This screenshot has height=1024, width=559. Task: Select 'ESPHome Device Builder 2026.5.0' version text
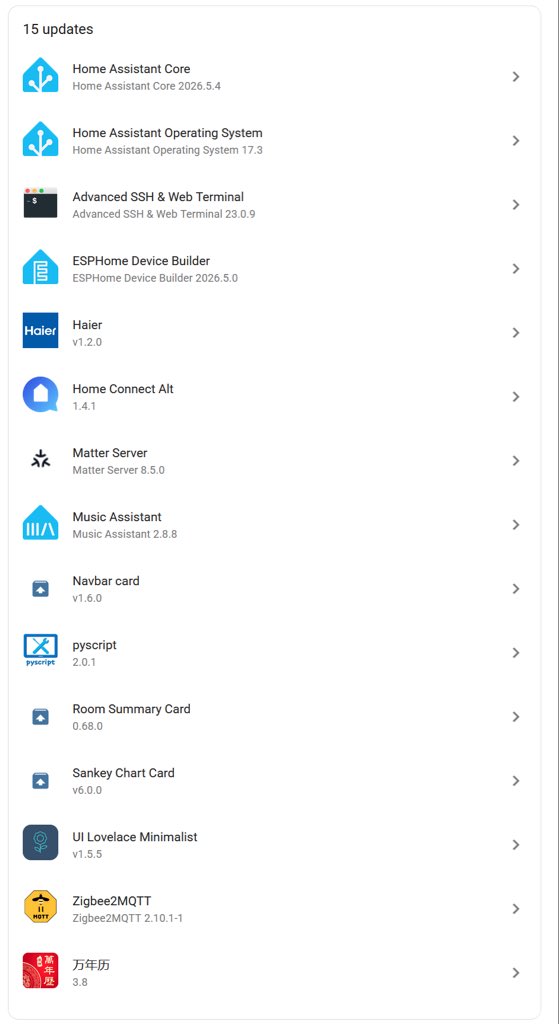[x=155, y=278]
